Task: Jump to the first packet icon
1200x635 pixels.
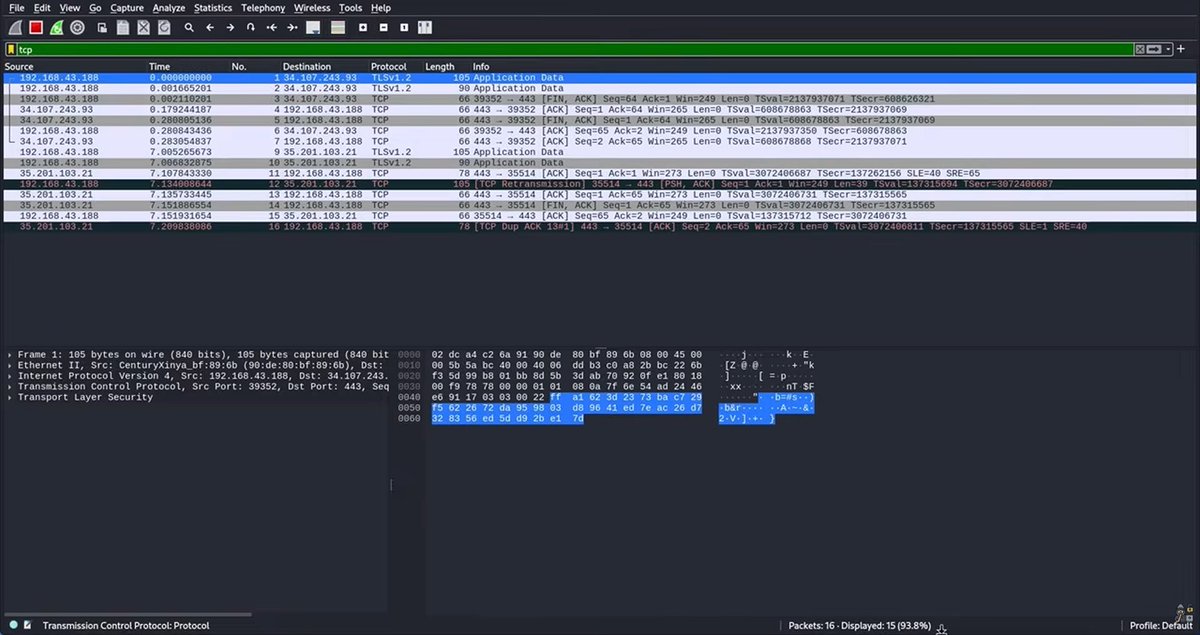Action: tap(271, 27)
